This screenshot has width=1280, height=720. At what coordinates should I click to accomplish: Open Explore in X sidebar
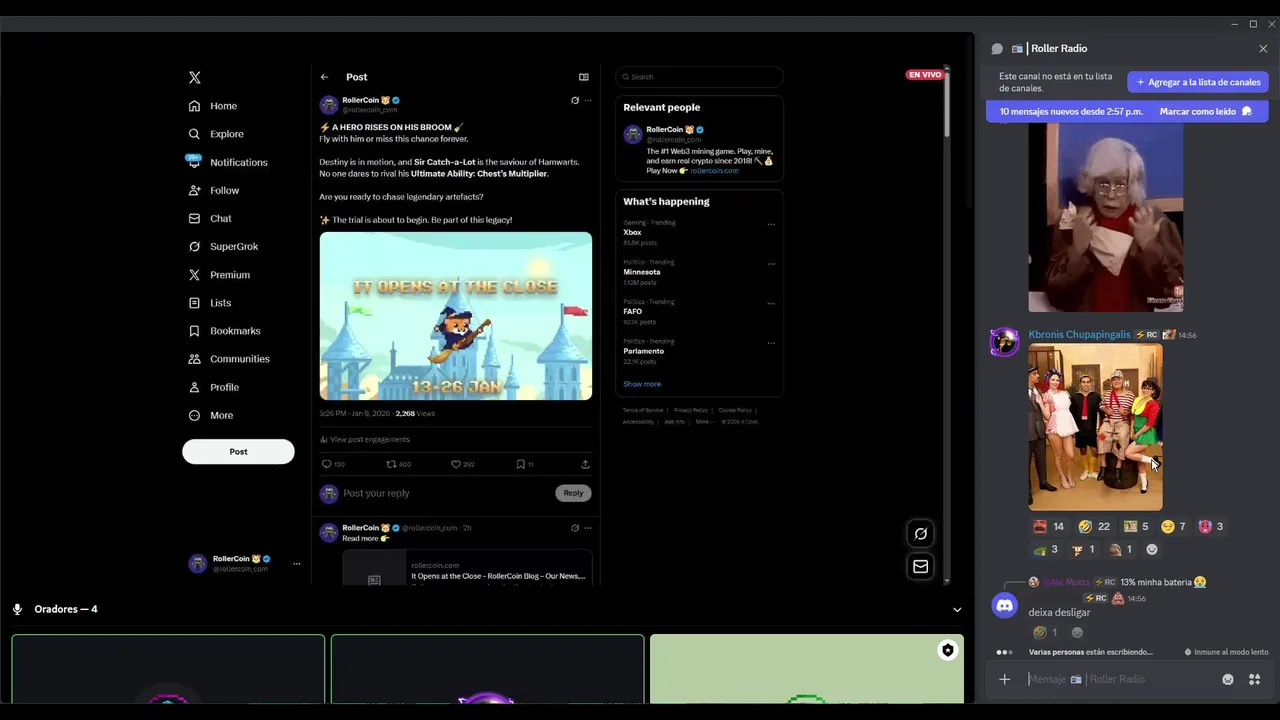[x=216, y=134]
